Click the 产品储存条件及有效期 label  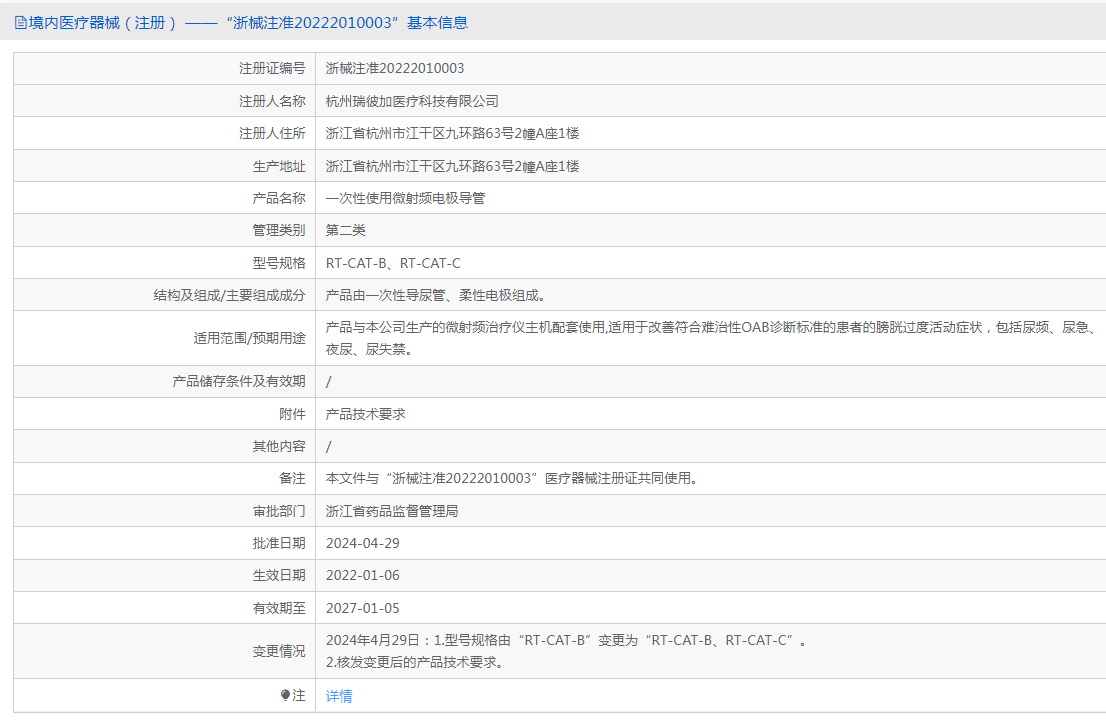click(x=238, y=381)
